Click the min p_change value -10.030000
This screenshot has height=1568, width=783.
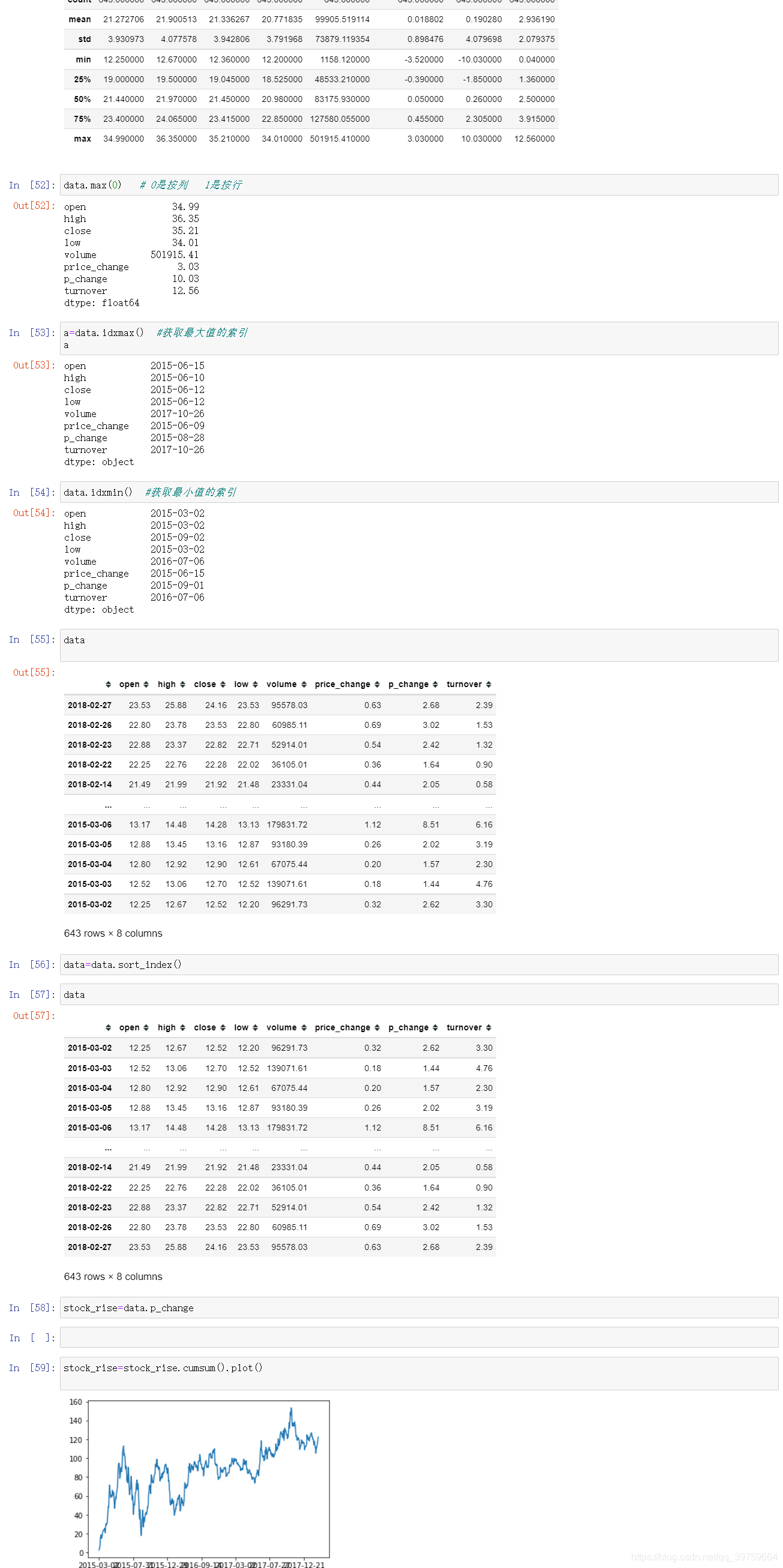coord(479,59)
